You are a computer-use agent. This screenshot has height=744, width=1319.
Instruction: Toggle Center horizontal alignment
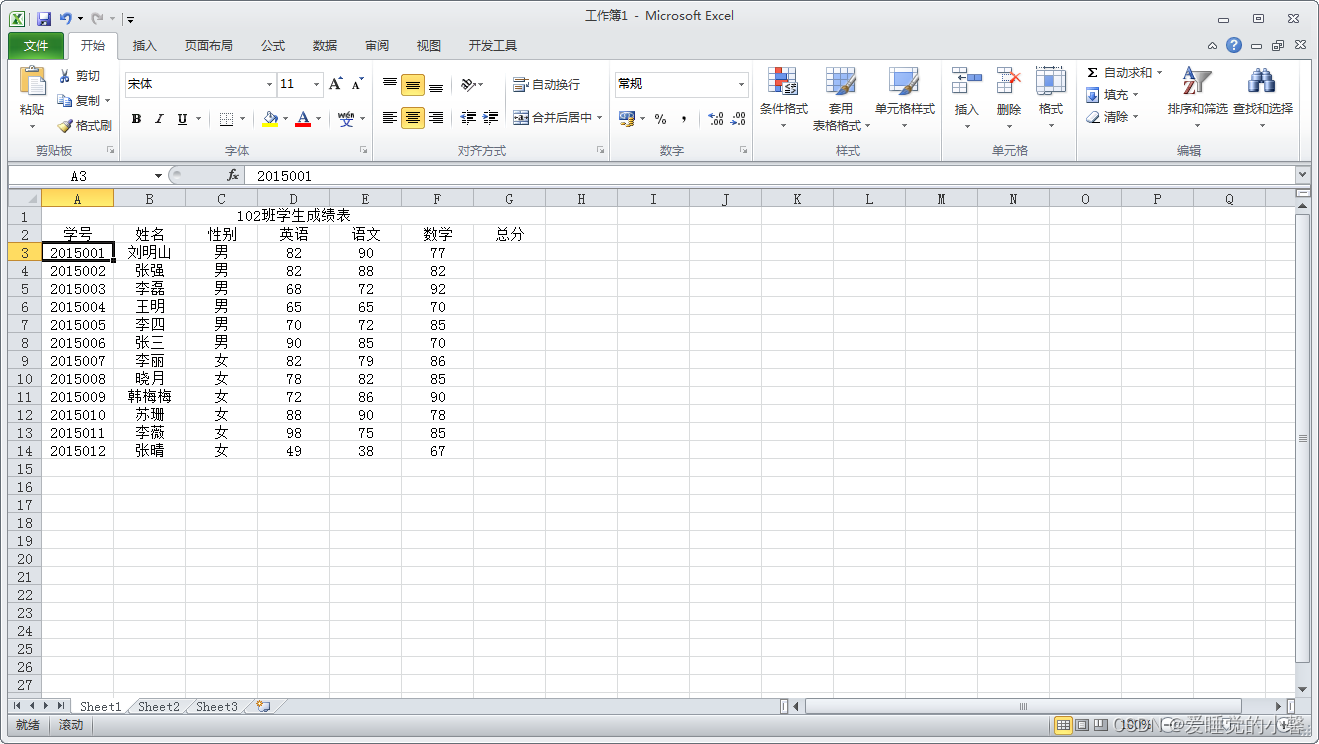(413, 118)
